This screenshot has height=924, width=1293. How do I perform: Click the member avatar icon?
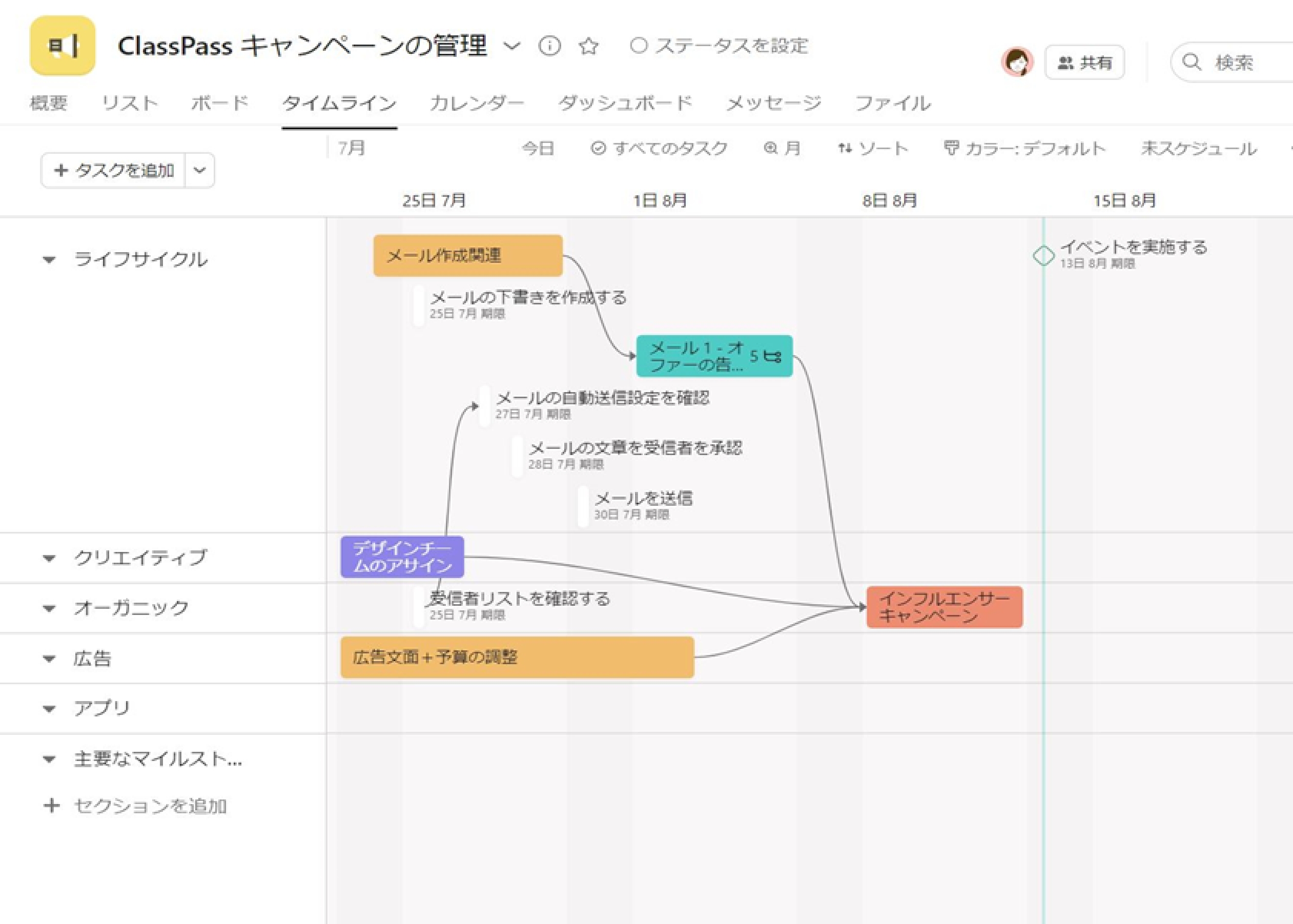1017,62
